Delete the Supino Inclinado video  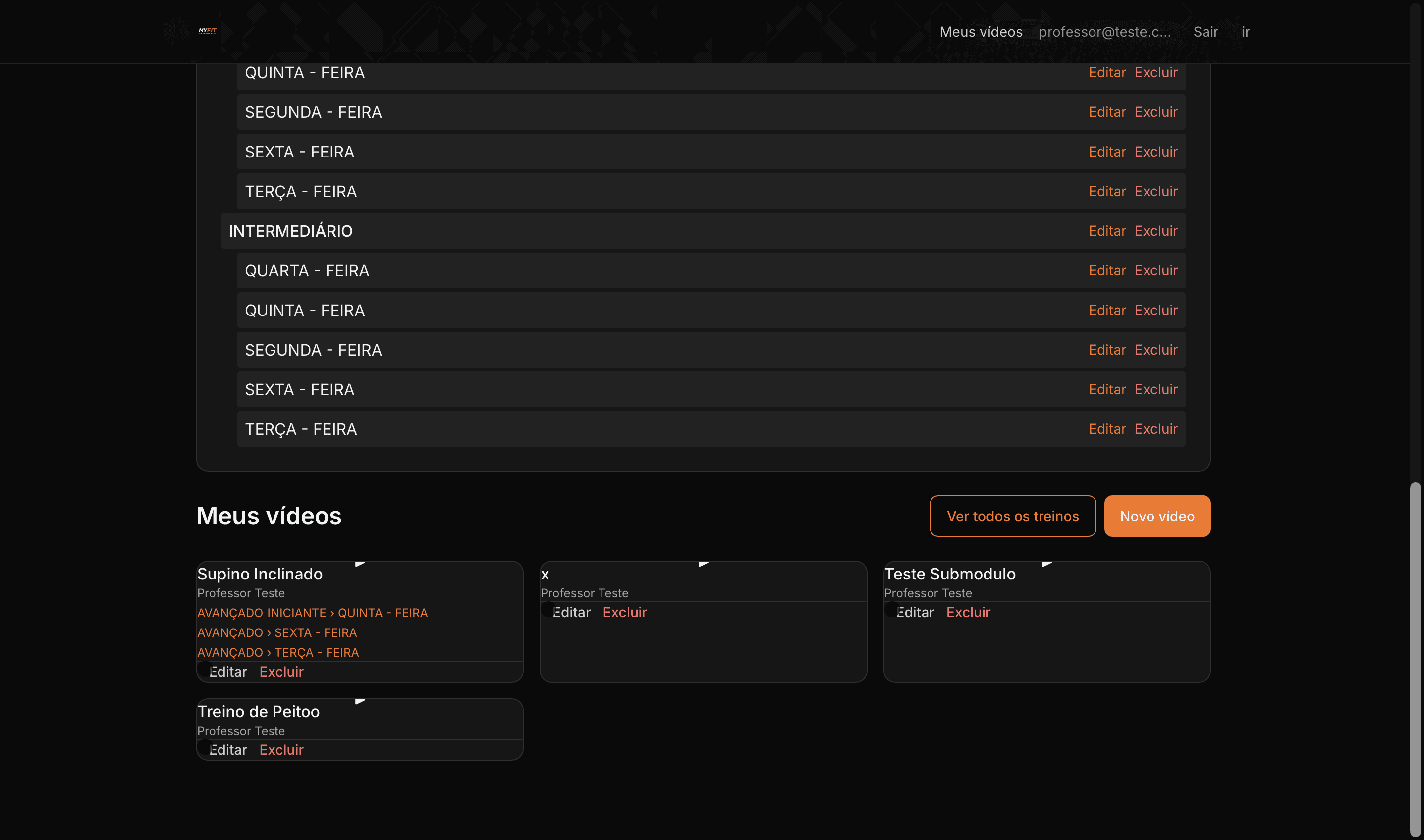(x=281, y=672)
